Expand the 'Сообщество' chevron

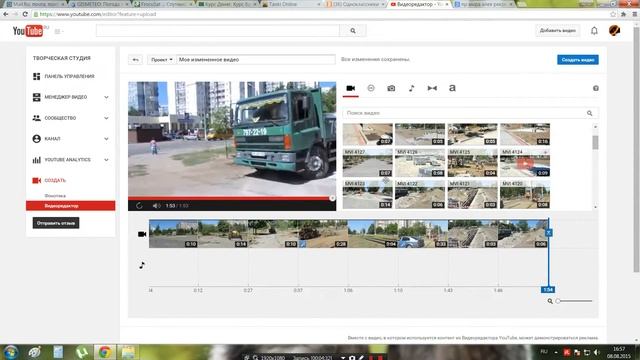(x=106, y=118)
